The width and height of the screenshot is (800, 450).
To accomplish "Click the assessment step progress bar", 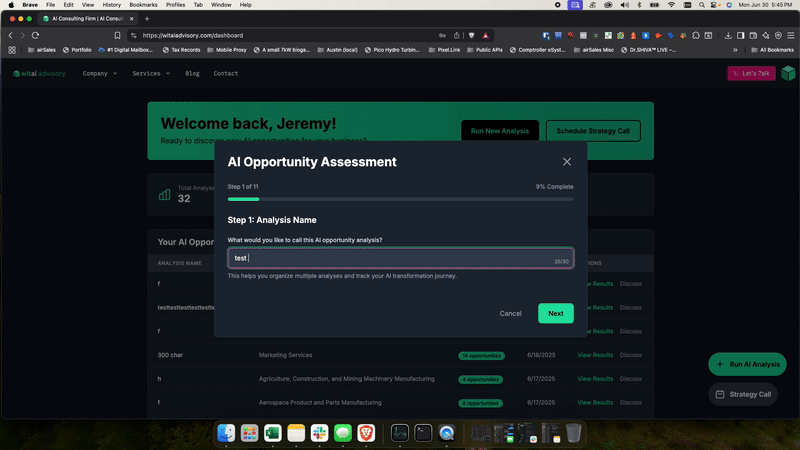I will (401, 199).
